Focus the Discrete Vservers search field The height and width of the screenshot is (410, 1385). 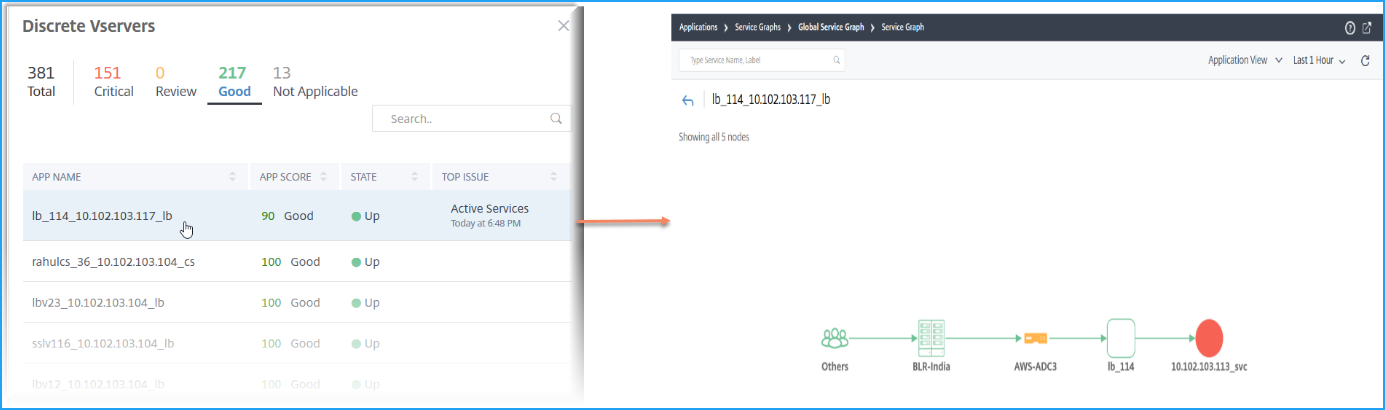click(471, 118)
